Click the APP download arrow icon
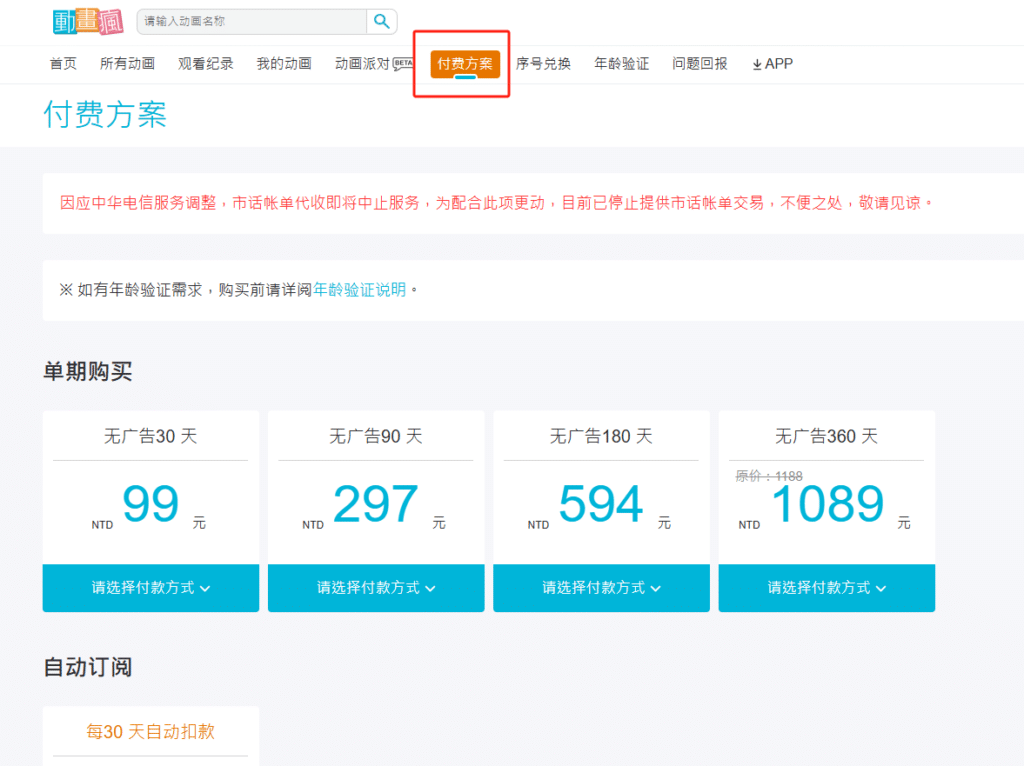This screenshot has height=766, width=1024. tap(757, 64)
